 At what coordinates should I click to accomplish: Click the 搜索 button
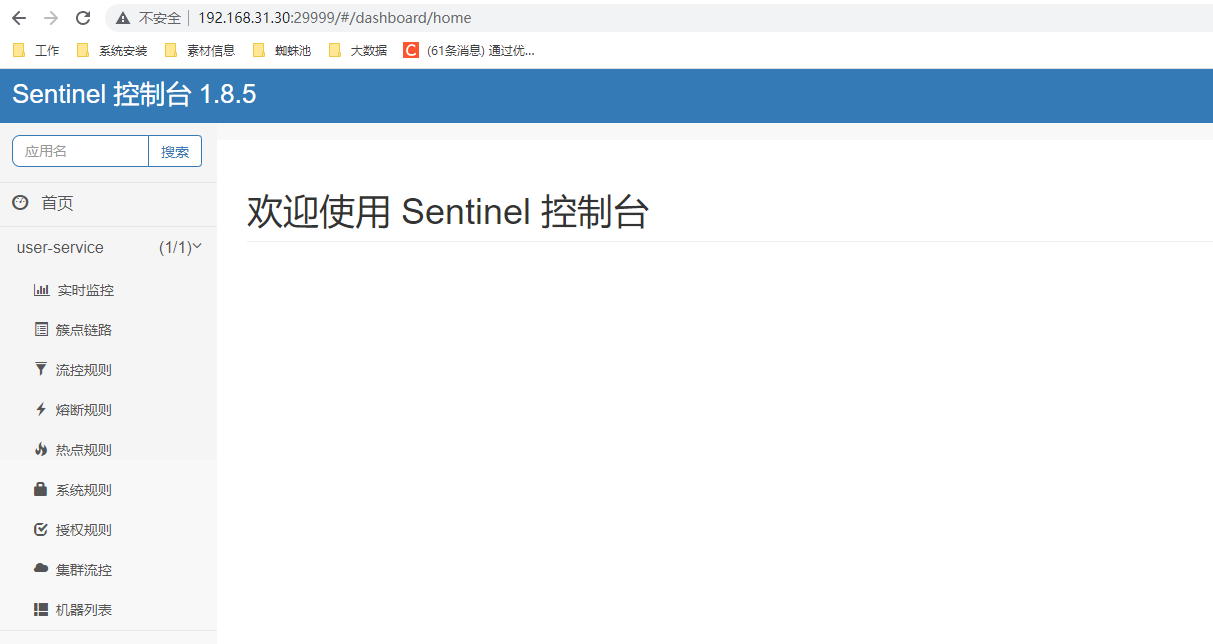pos(175,151)
